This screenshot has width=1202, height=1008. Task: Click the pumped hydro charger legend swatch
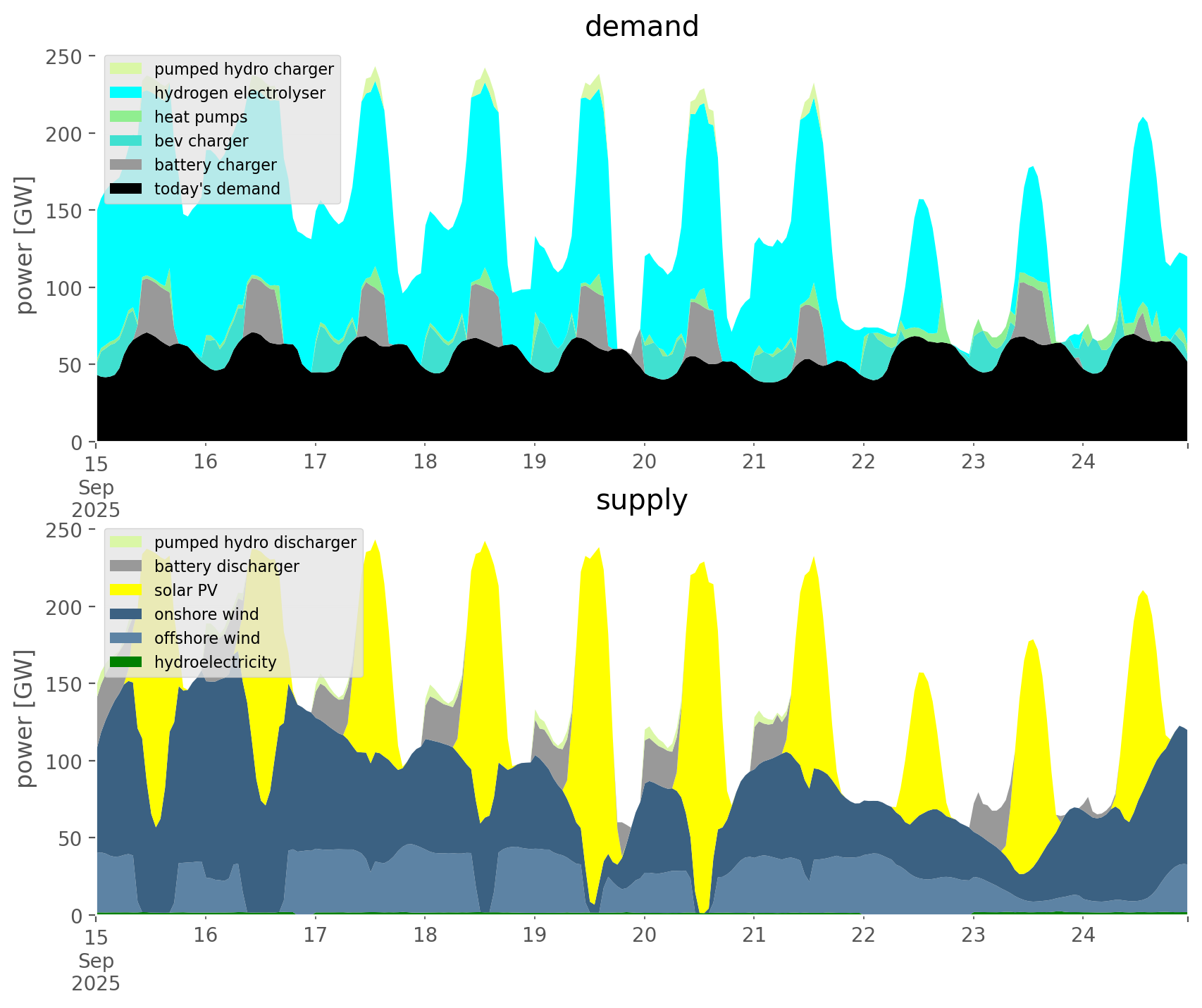click(127, 69)
